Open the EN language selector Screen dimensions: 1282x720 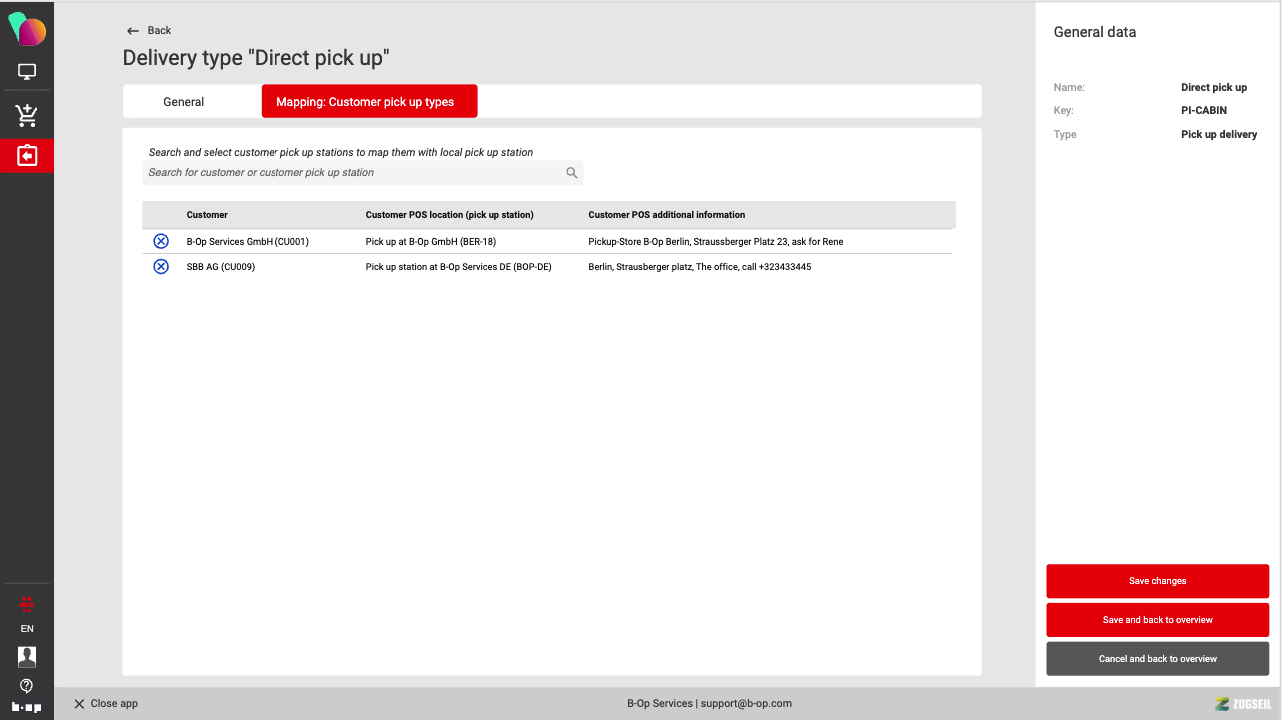tap(27, 629)
